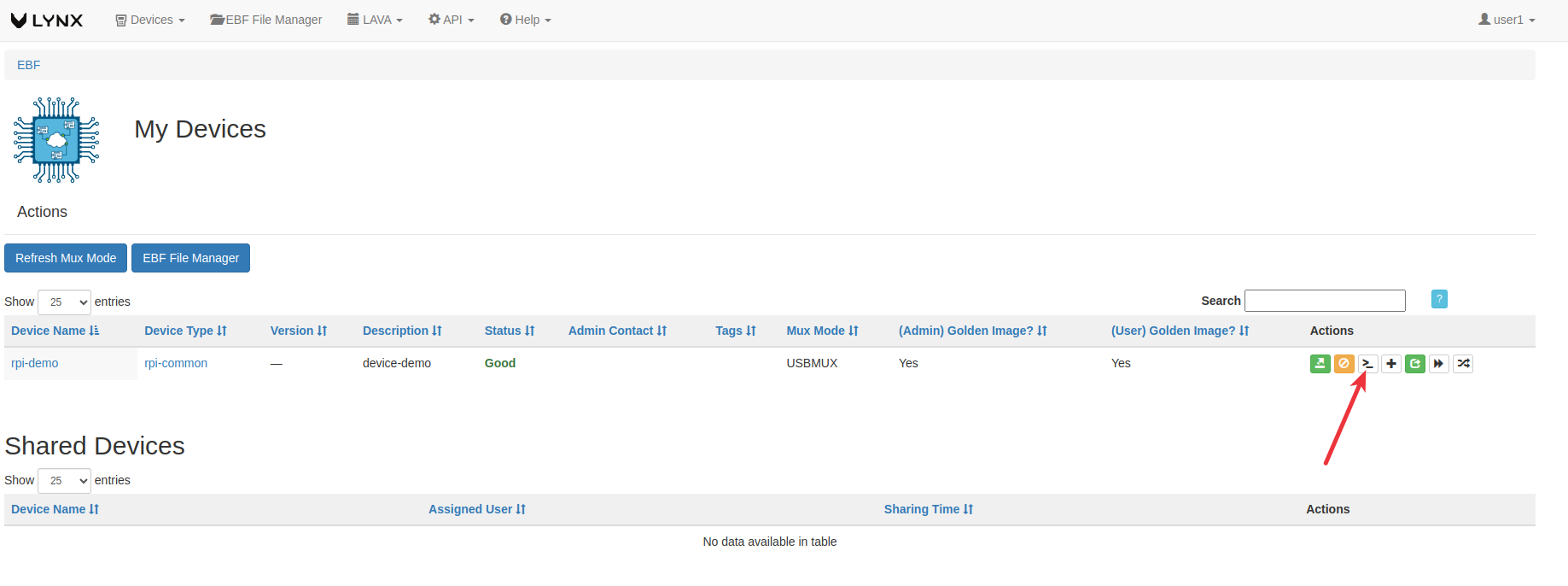This screenshot has width=1568, height=586.
Task: Open EBF File Manager in the navbar
Action: coord(266,20)
